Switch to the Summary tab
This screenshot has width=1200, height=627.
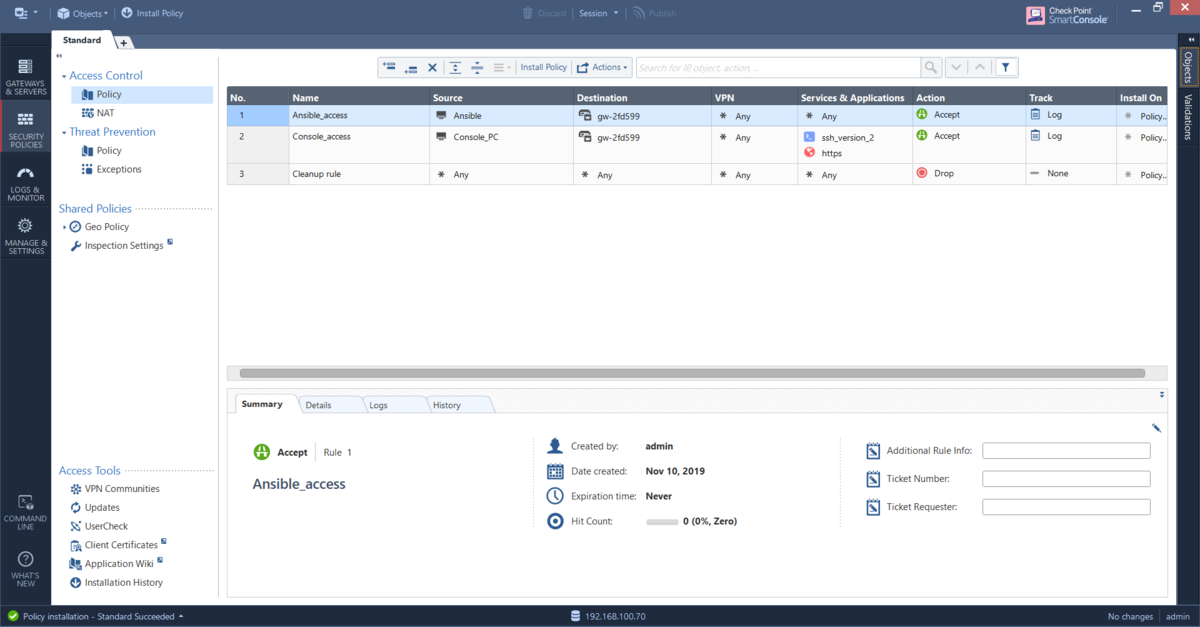pyautogui.click(x=262, y=404)
